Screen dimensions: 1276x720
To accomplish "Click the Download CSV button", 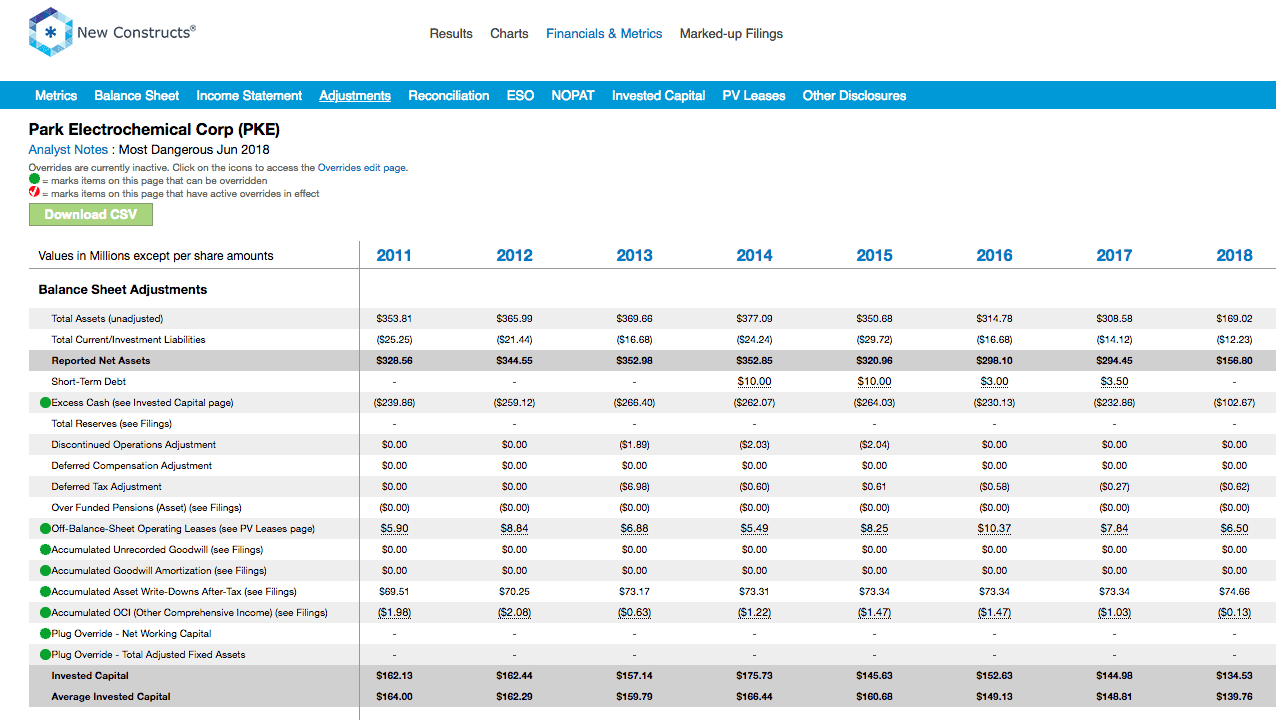I will [x=91, y=214].
